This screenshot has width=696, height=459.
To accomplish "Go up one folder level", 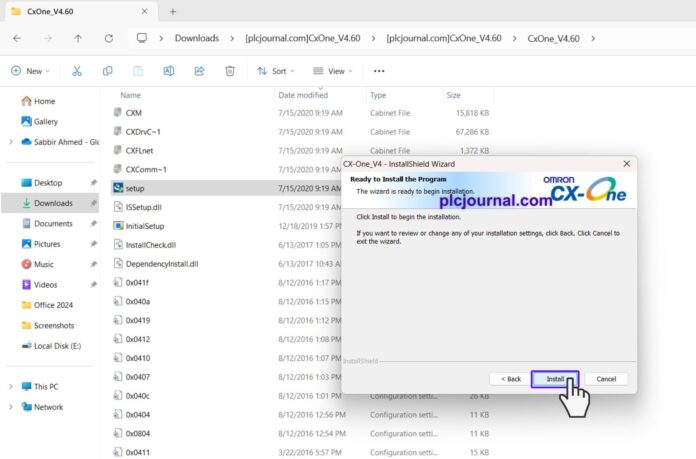I will pos(78,39).
